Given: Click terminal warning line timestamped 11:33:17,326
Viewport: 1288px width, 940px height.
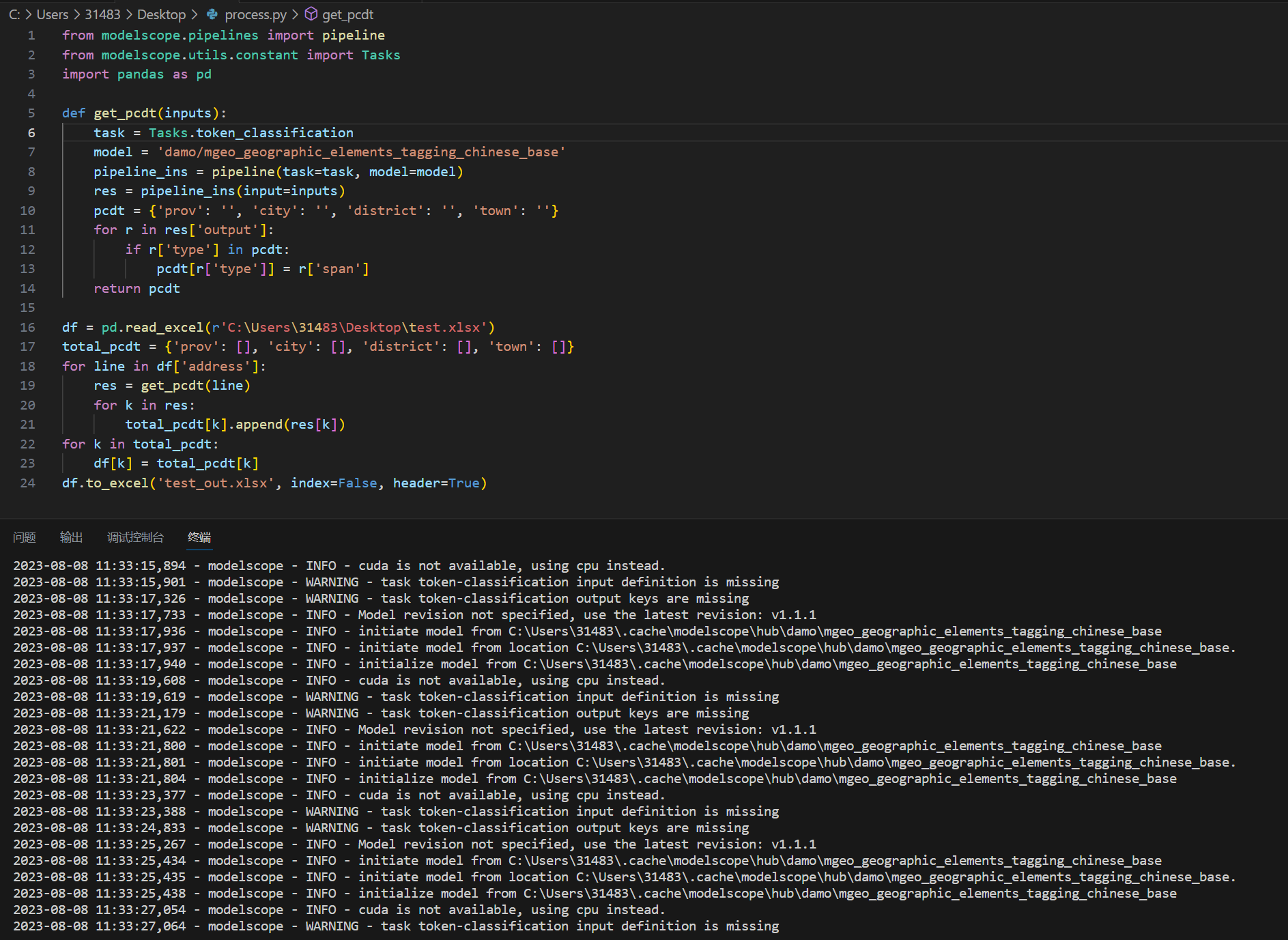Looking at the screenshot, I should coord(381,599).
